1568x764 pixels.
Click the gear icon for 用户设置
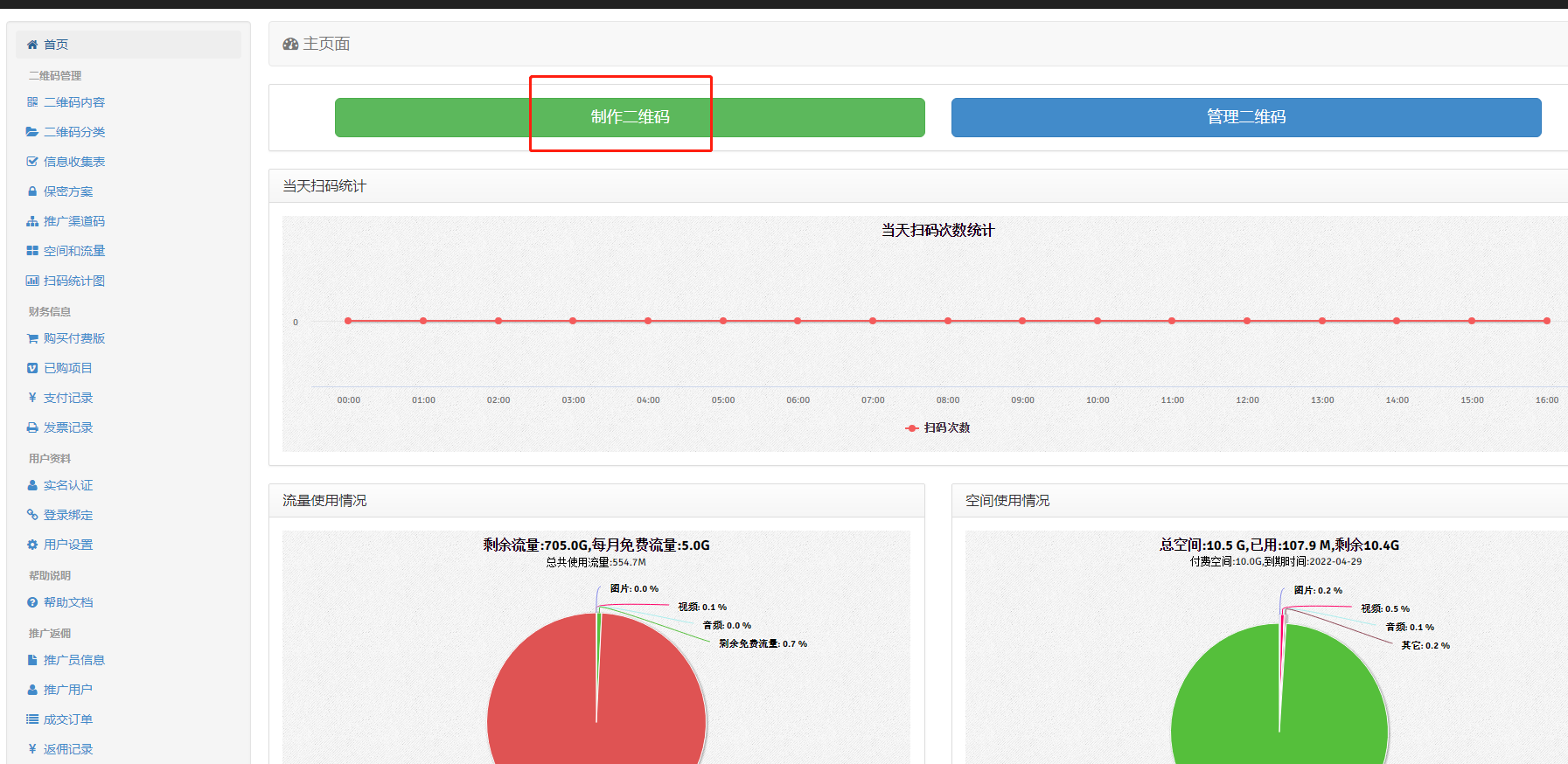tap(32, 545)
